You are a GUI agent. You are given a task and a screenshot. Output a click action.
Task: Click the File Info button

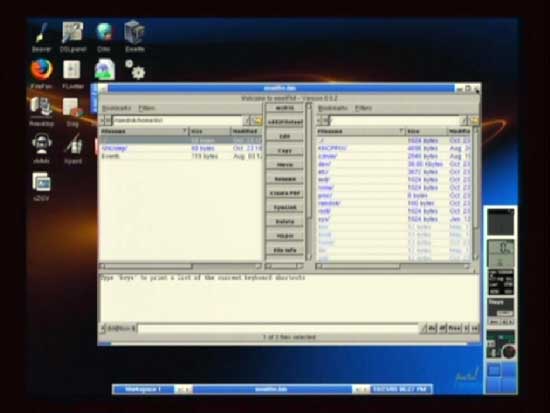tap(285, 250)
